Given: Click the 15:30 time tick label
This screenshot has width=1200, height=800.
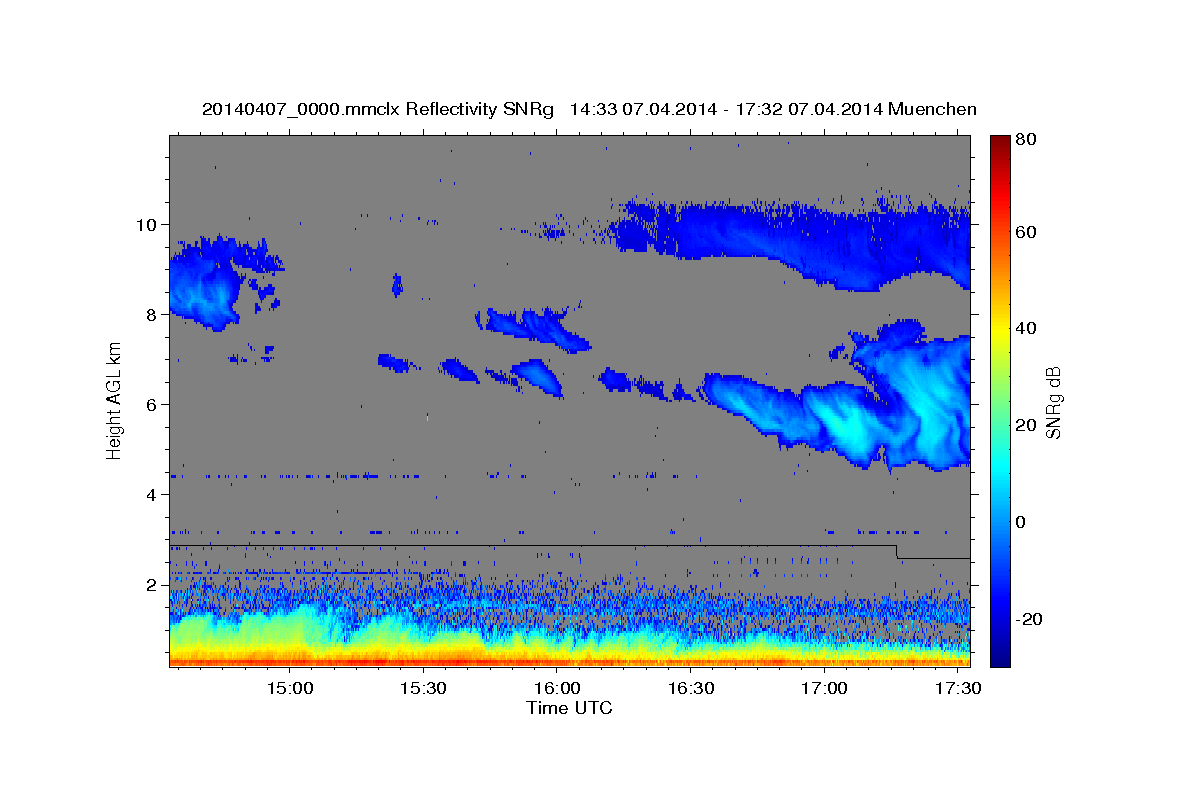Looking at the screenshot, I should coord(423,688).
